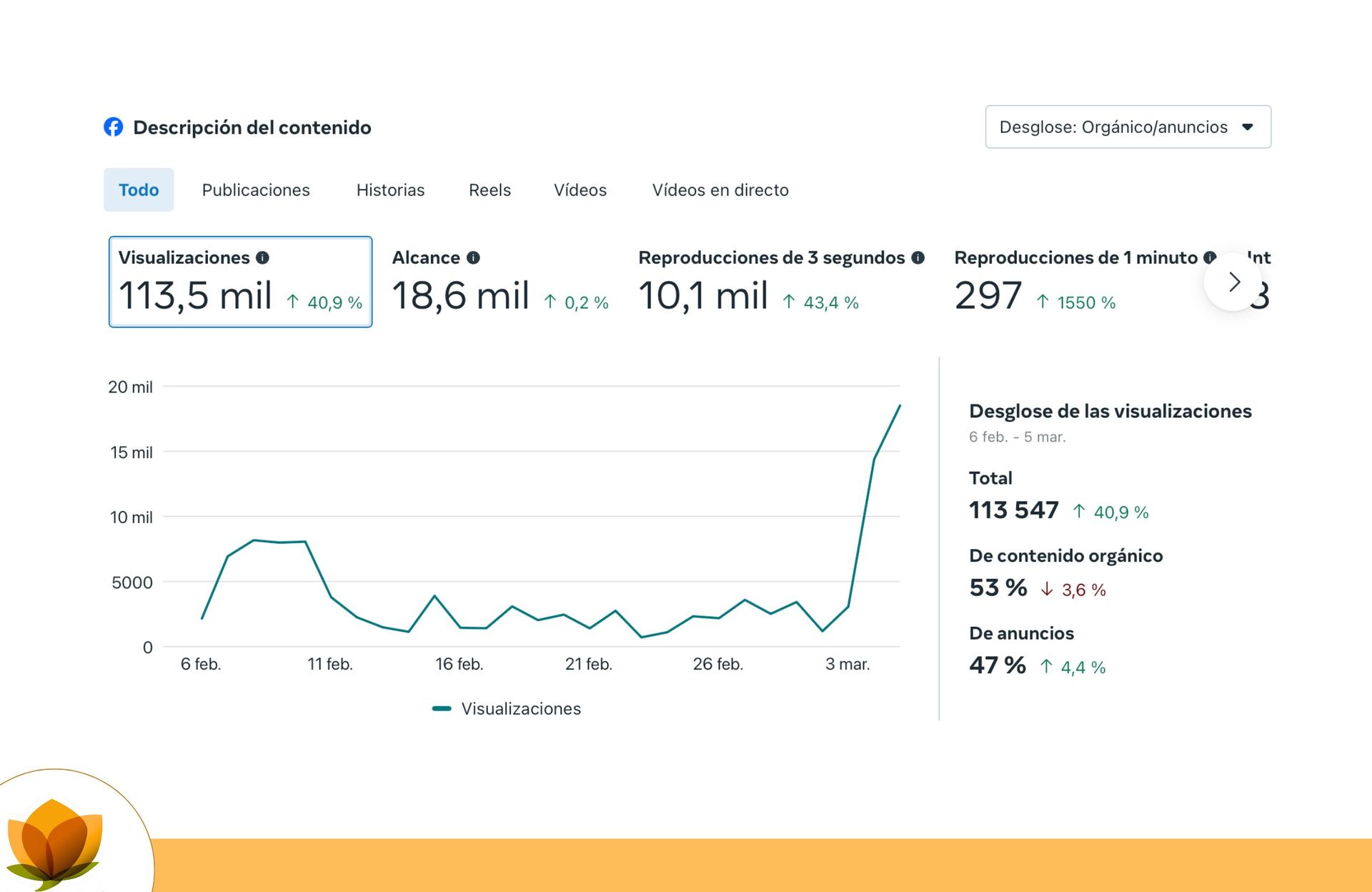Image resolution: width=1372 pixels, height=892 pixels.
Task: Switch to Historias tab
Action: pos(390,190)
